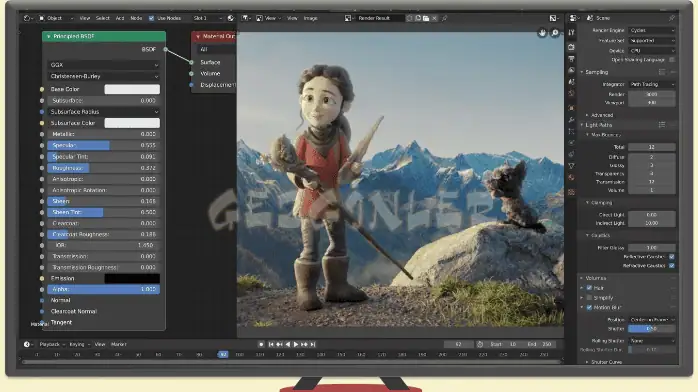This screenshot has height=392, width=698.
Task: Open the Modifiers wrench tab icon
Action: pos(572,120)
